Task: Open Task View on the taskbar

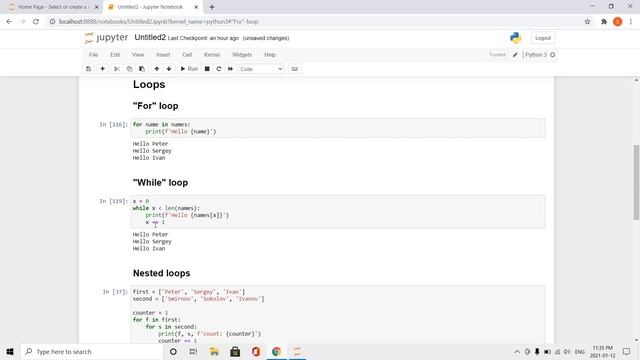Action: pyautogui.click(x=193, y=351)
